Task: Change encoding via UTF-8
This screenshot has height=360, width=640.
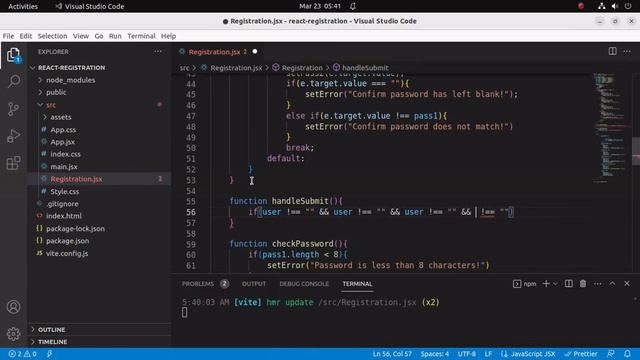Action: (x=467, y=354)
